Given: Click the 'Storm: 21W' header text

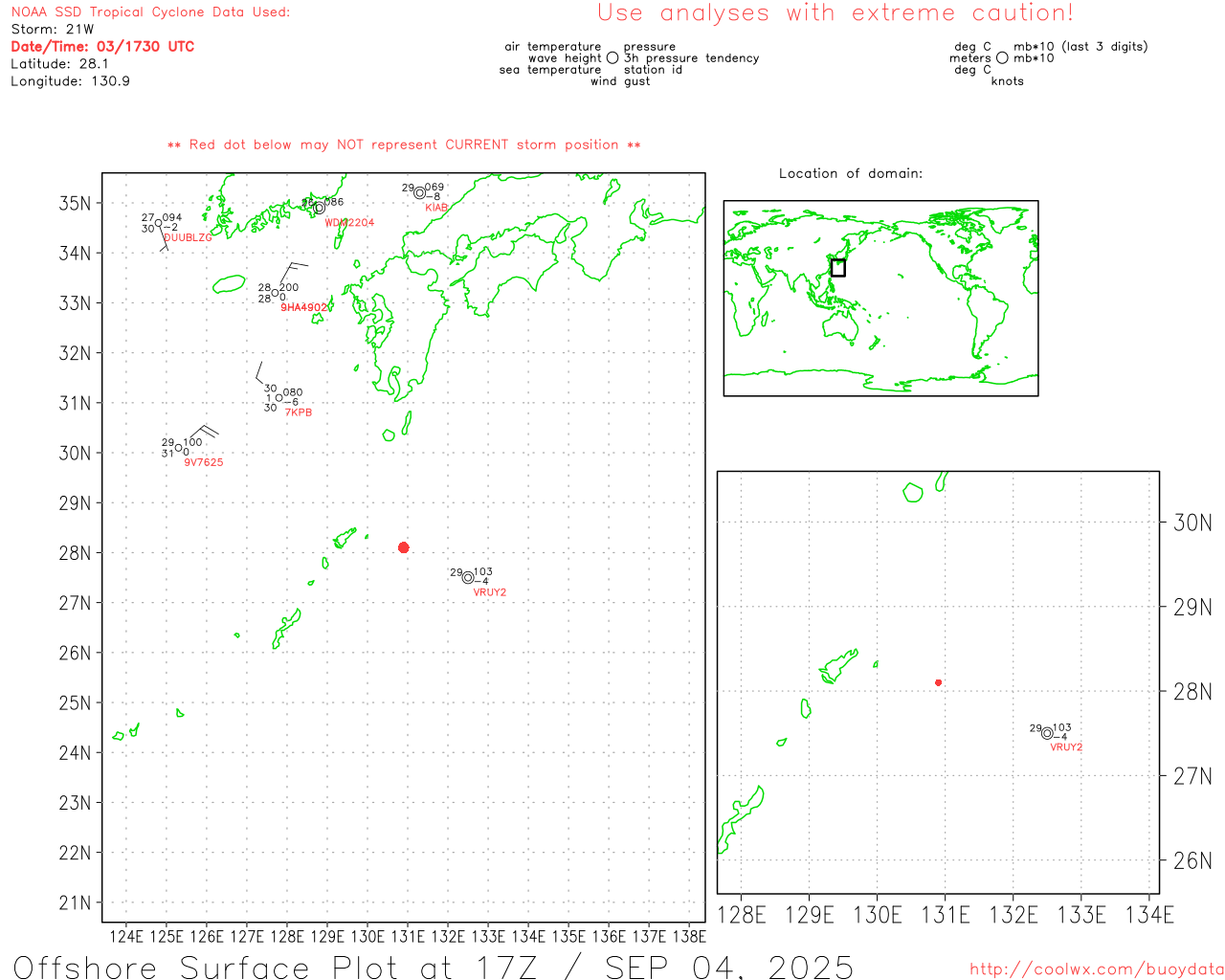Looking at the screenshot, I should click(53, 30).
